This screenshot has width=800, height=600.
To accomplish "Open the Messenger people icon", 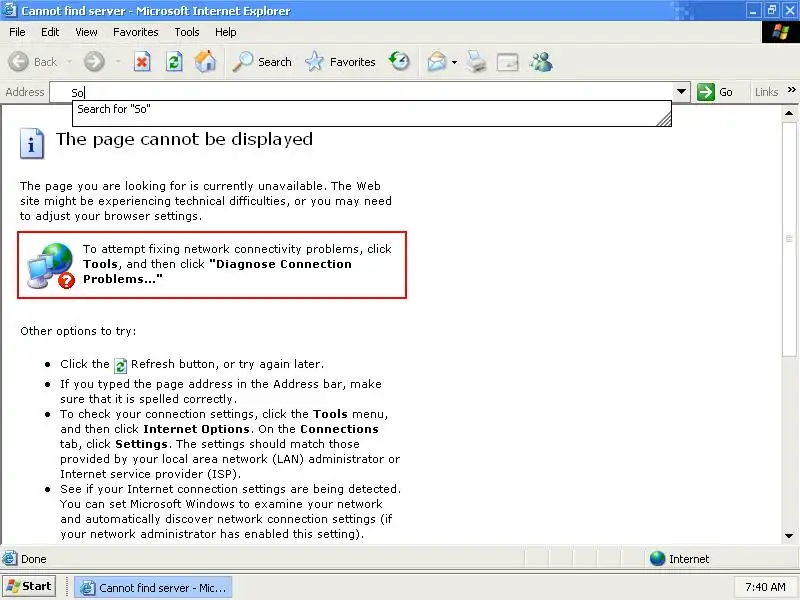I will tap(541, 62).
